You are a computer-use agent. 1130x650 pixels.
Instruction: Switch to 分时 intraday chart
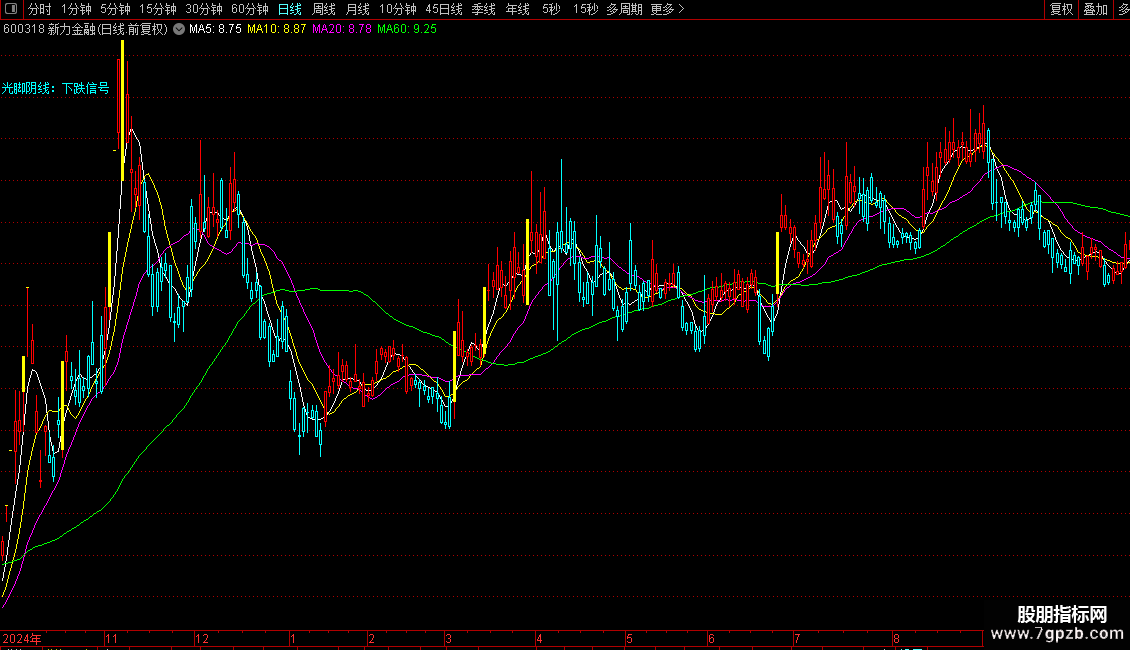[x=39, y=9]
